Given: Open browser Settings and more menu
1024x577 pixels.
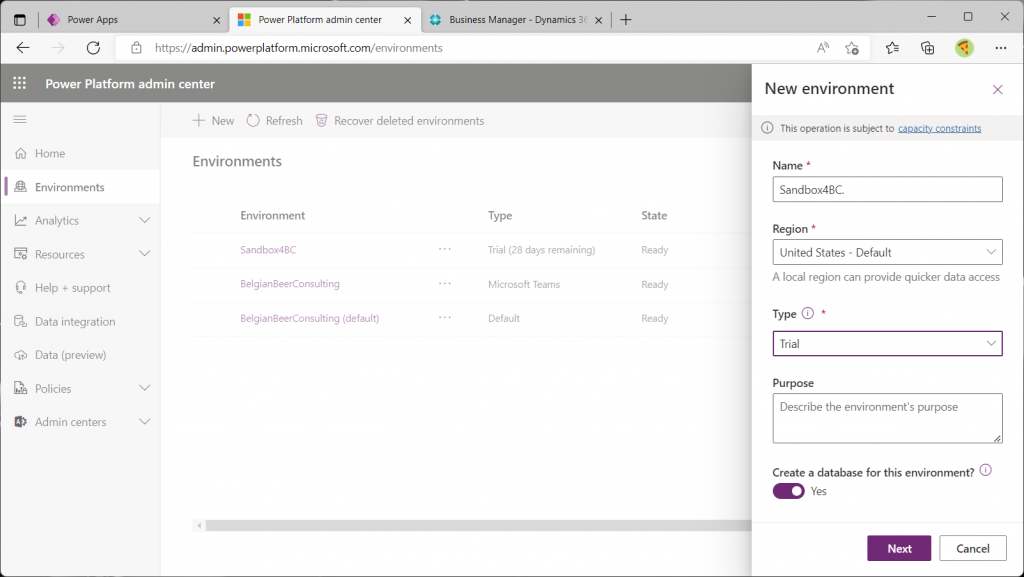Looking at the screenshot, I should [1000, 48].
